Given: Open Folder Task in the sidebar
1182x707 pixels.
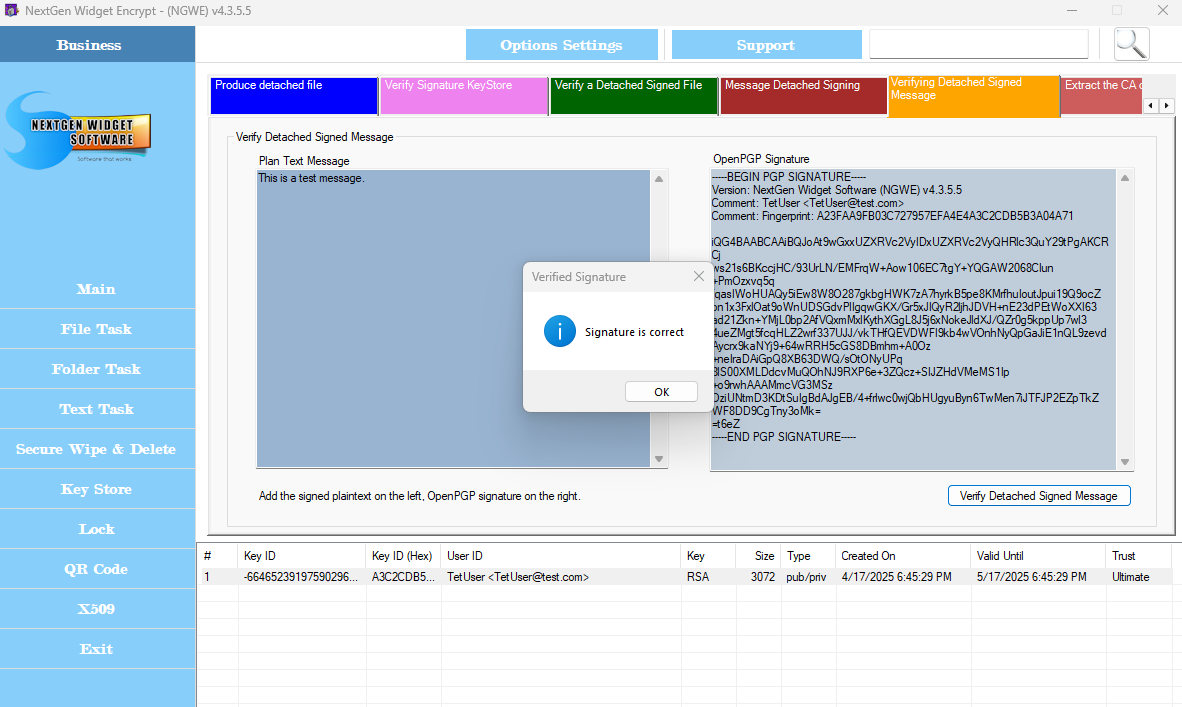Looking at the screenshot, I should [x=97, y=369].
